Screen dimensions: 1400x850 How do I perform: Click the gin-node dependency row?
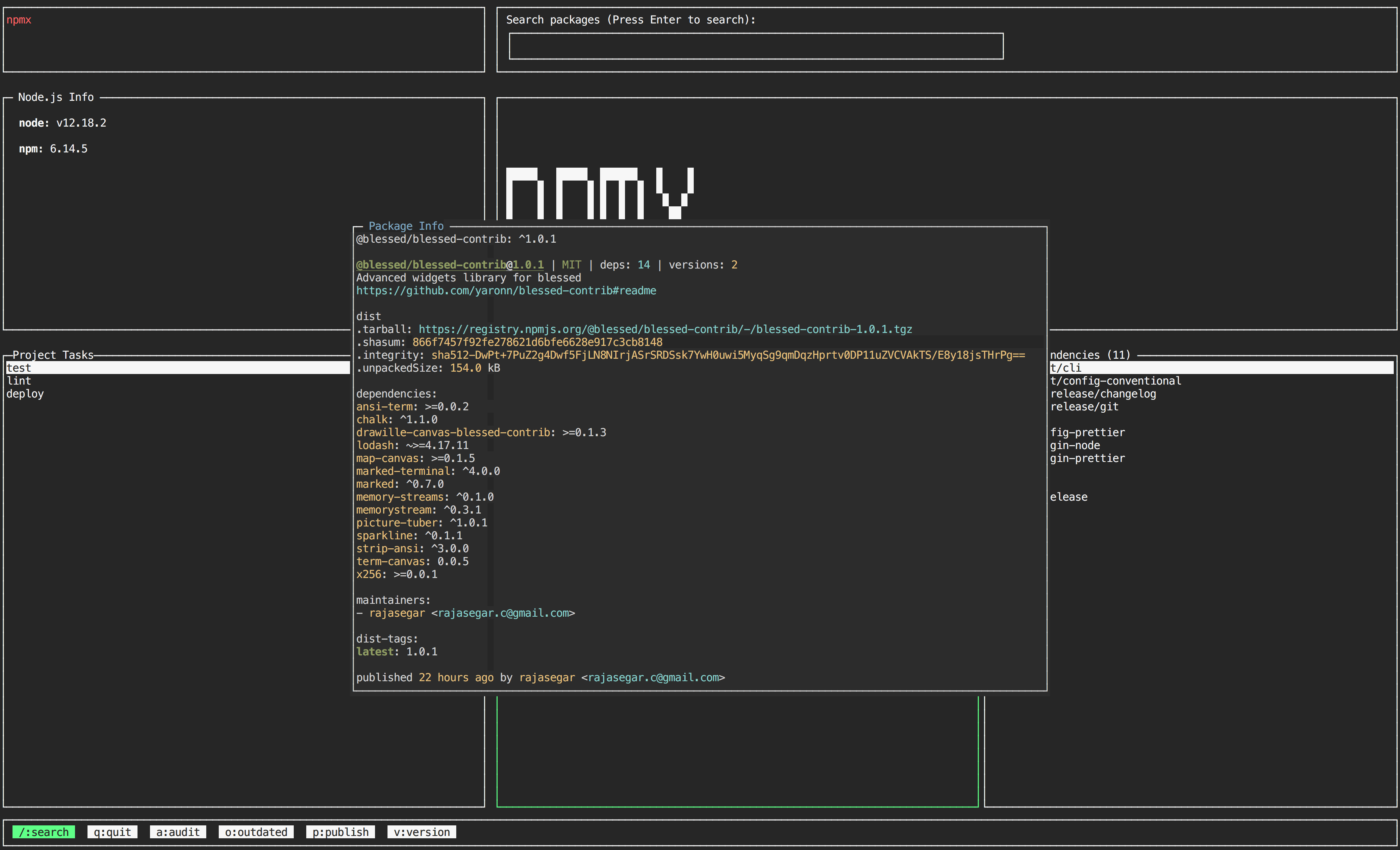pos(1075,445)
